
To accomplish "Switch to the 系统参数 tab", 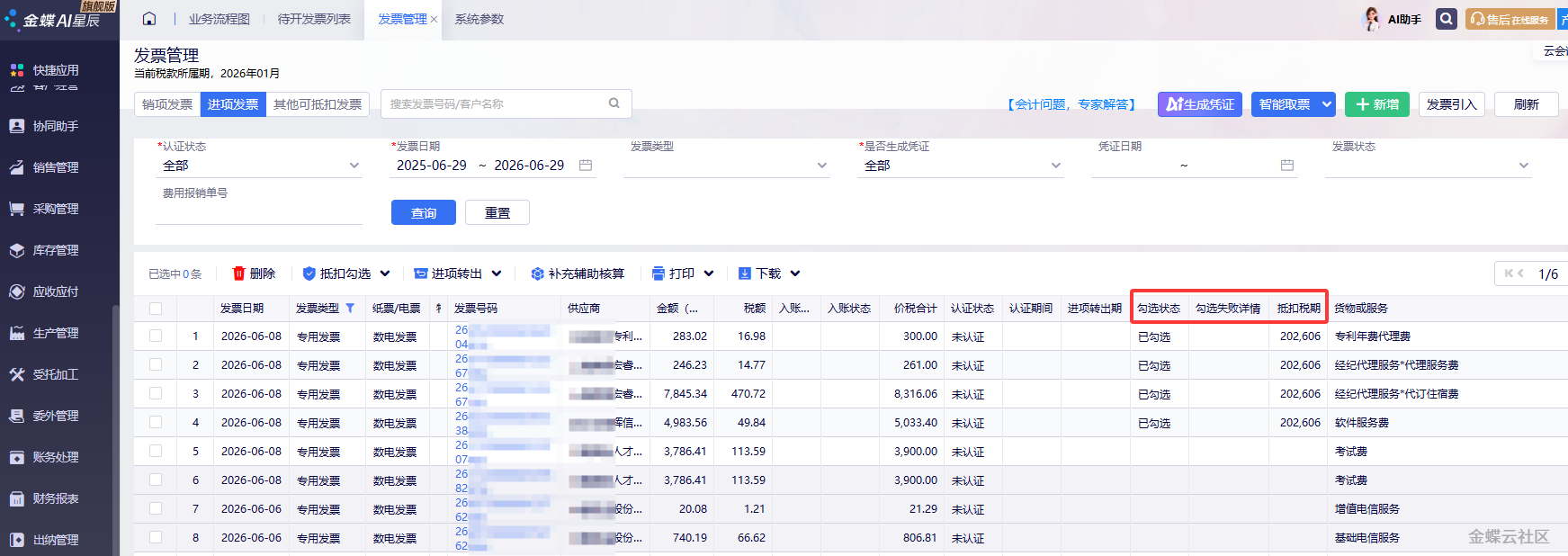I will click(479, 19).
